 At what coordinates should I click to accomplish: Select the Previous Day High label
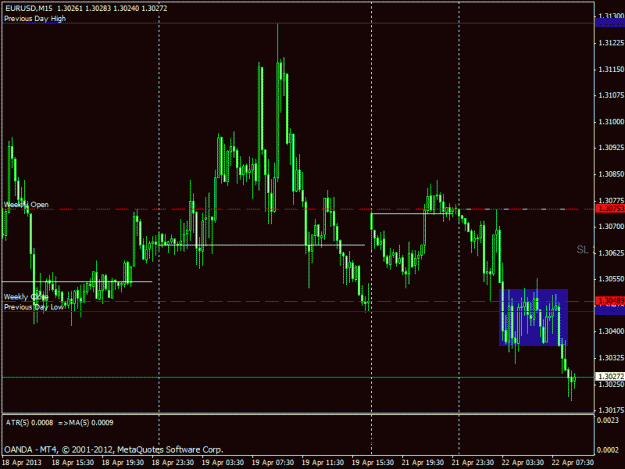35,18
